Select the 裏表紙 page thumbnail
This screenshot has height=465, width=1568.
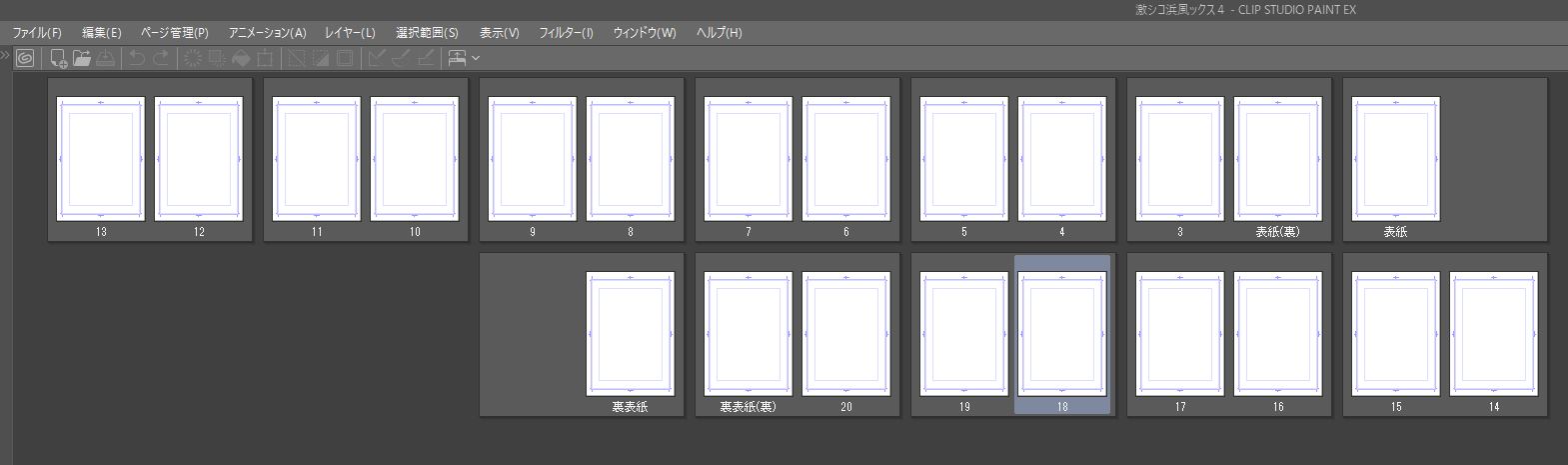point(630,334)
